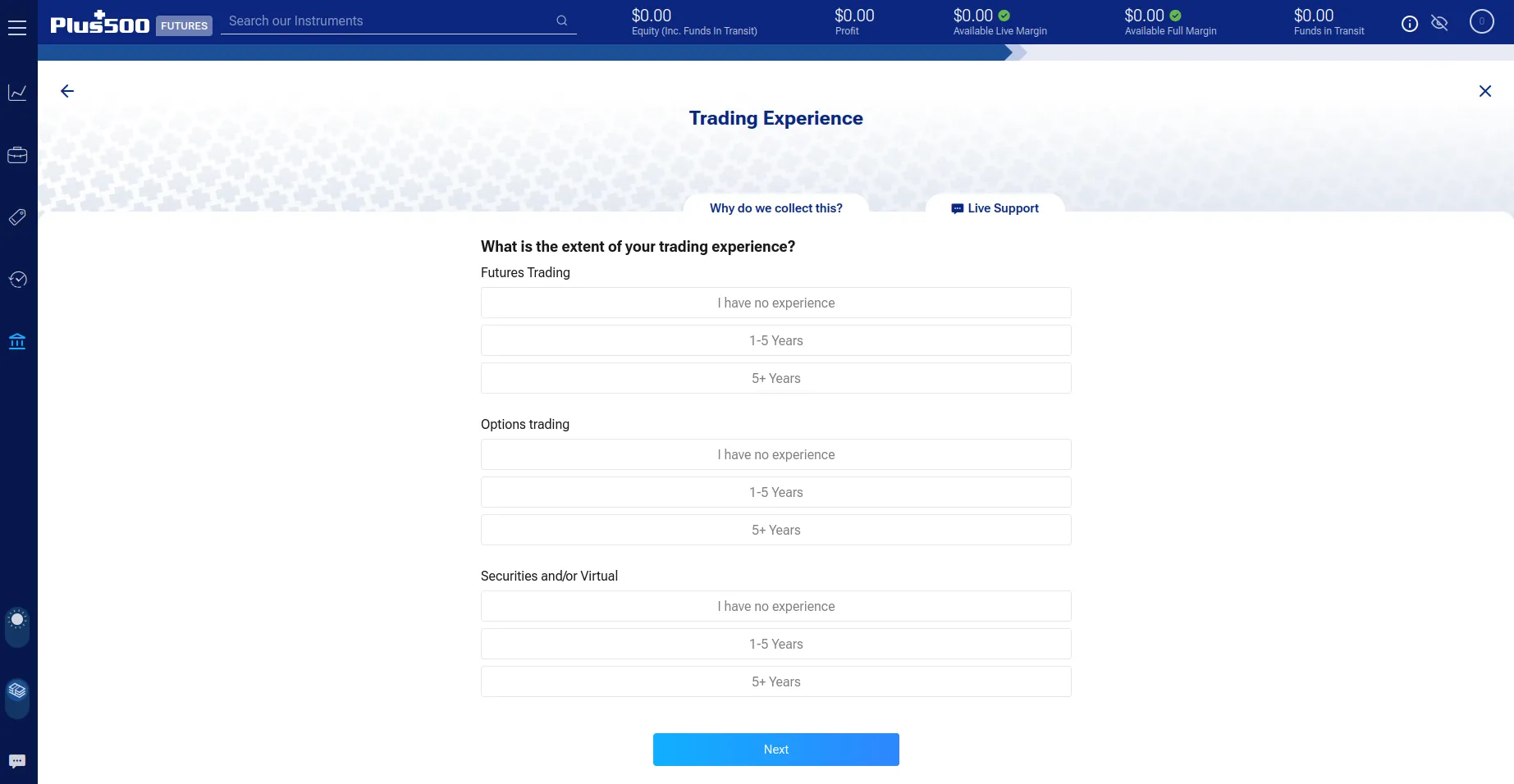The width and height of the screenshot is (1514, 784).
Task: Click the FUTURES badge
Action: (184, 25)
